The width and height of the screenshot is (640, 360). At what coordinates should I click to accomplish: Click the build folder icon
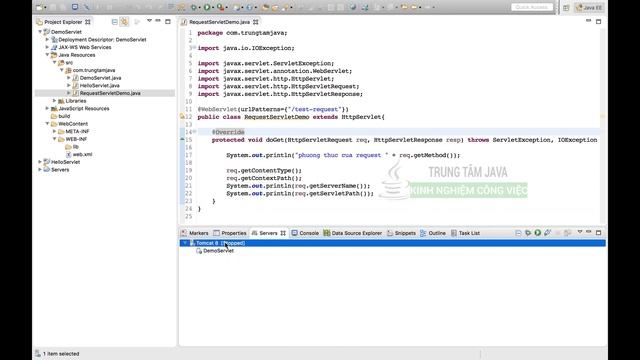tap(54, 116)
